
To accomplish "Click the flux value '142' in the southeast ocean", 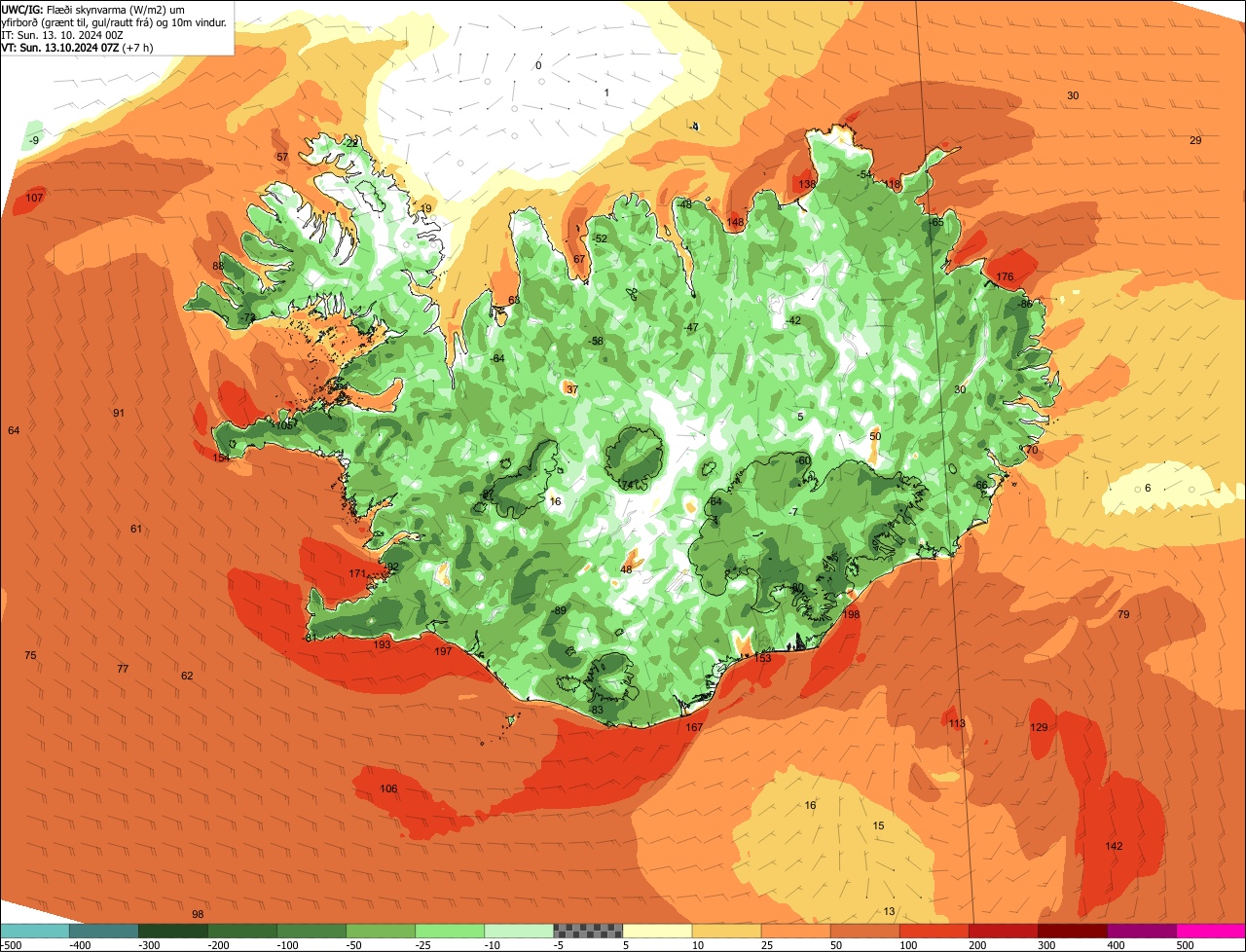I will coord(1114,847).
